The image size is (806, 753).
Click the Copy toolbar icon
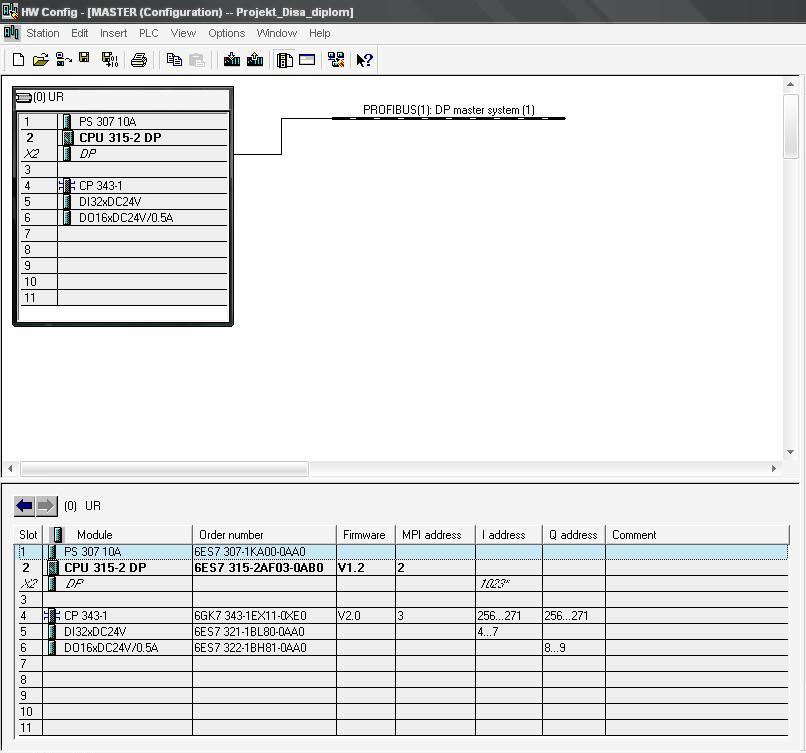174,60
